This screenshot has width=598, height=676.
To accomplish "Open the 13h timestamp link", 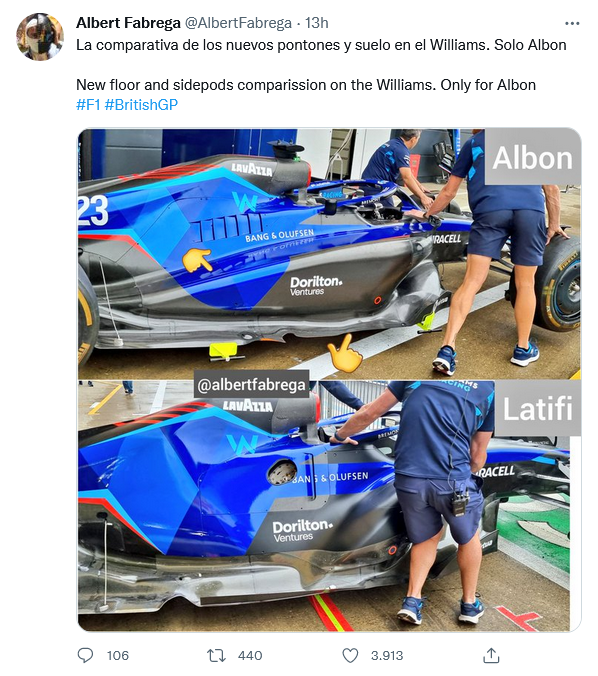I will [x=317, y=23].
